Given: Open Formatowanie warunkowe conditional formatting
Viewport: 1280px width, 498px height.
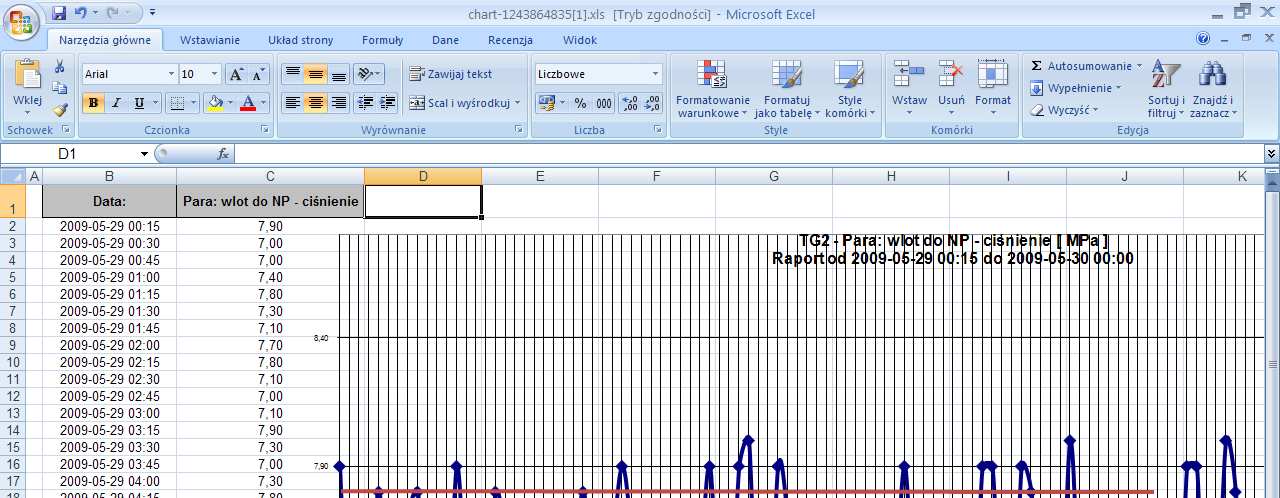Looking at the screenshot, I should (713, 89).
